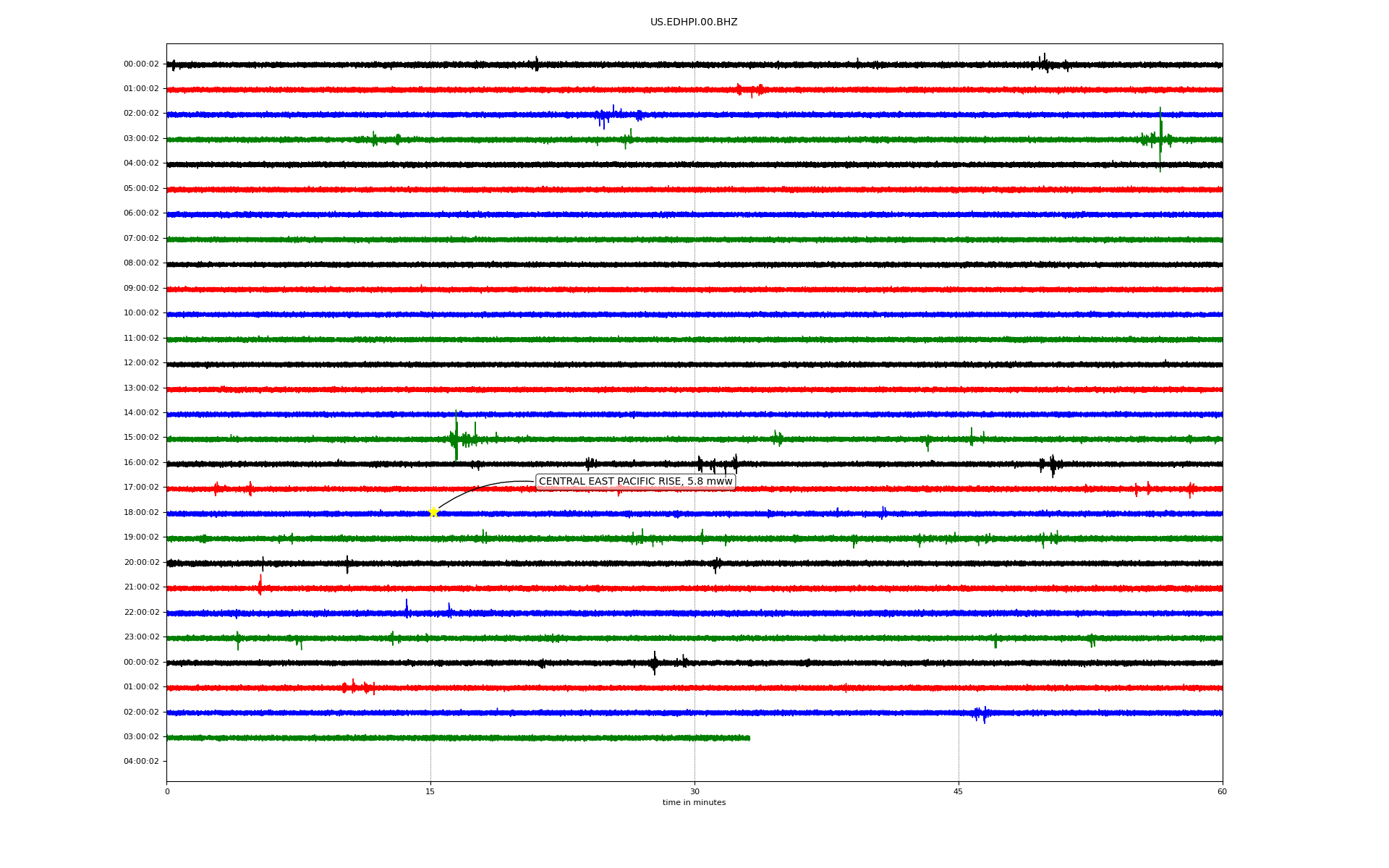Click the blue burst near minute 46 on second 02:00:02 trace
The image size is (1389, 868).
pyautogui.click(x=980, y=714)
